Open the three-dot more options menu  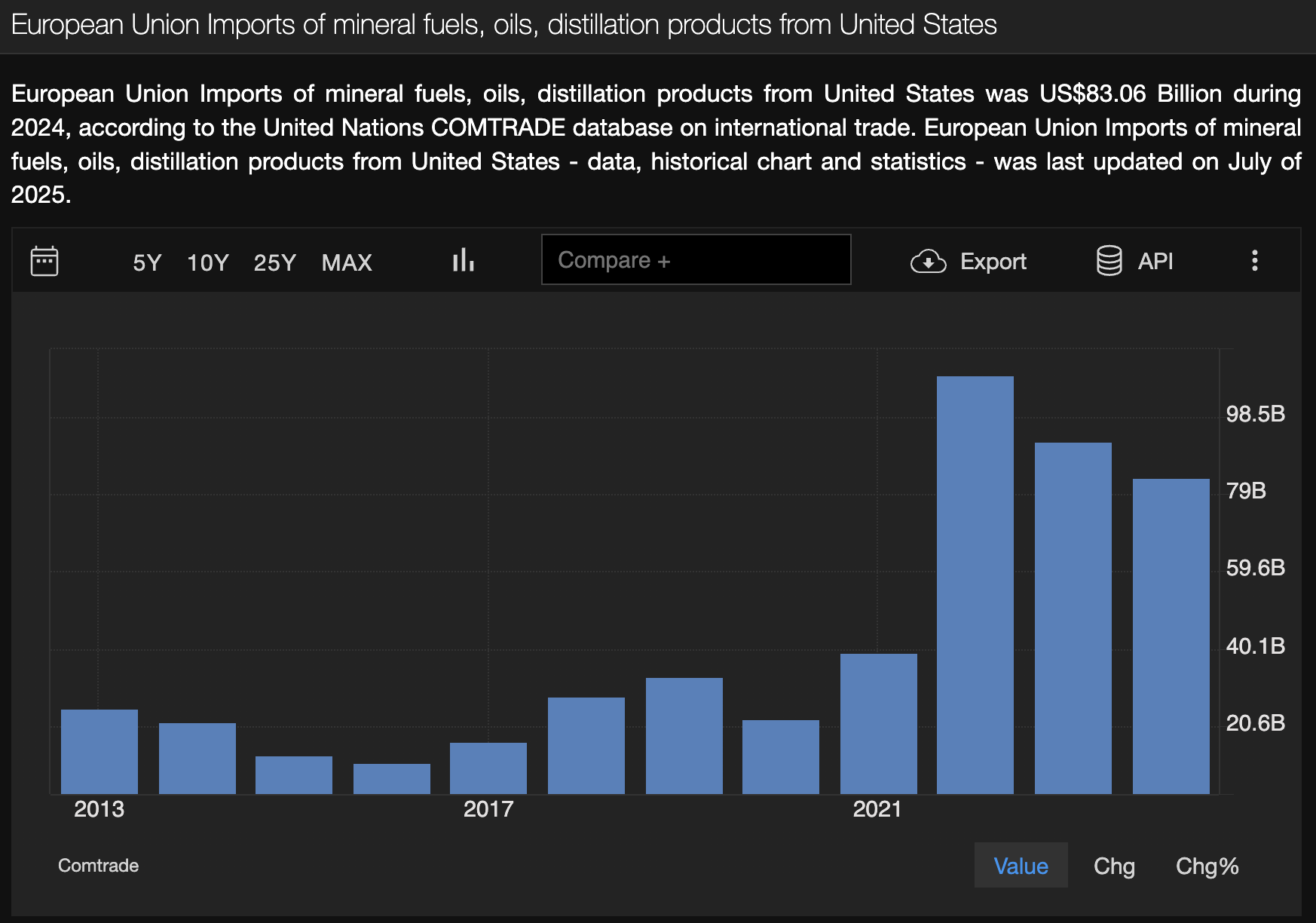click(1255, 261)
